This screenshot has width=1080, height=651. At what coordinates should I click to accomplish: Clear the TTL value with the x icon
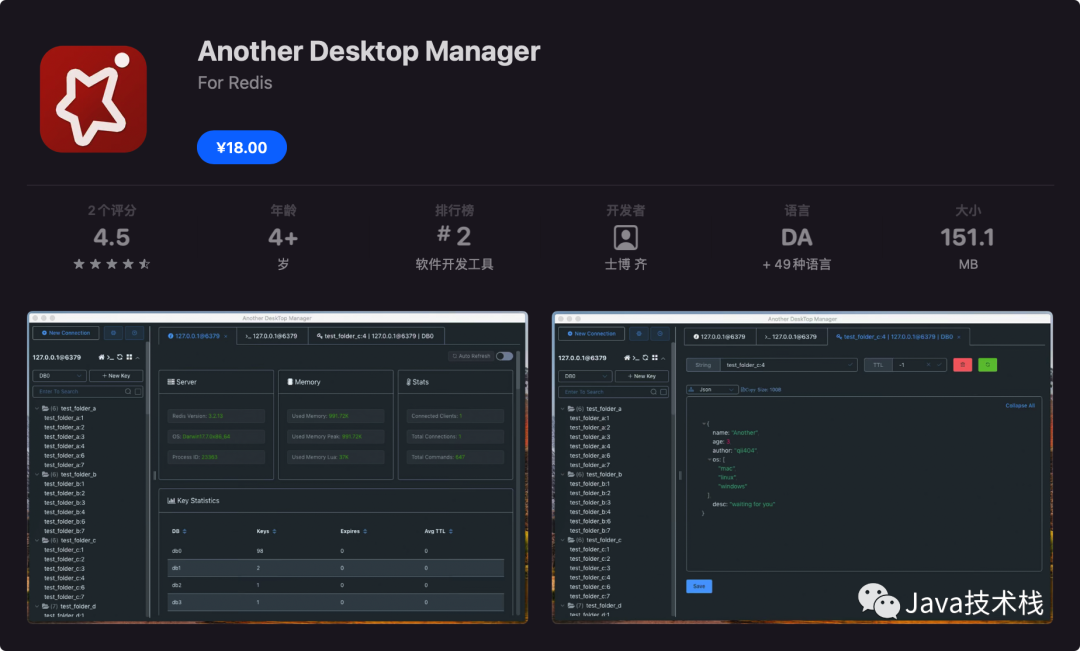click(928, 365)
